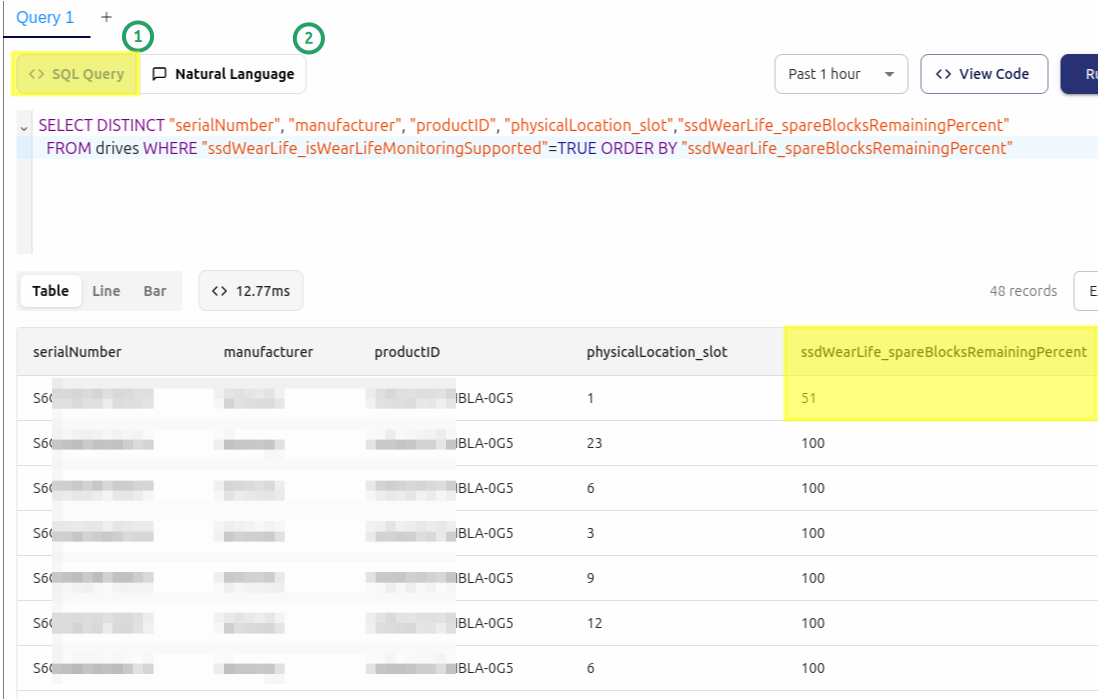Switch to SQL Query mode
Viewport: 1098px width, 699px height.
[76, 74]
